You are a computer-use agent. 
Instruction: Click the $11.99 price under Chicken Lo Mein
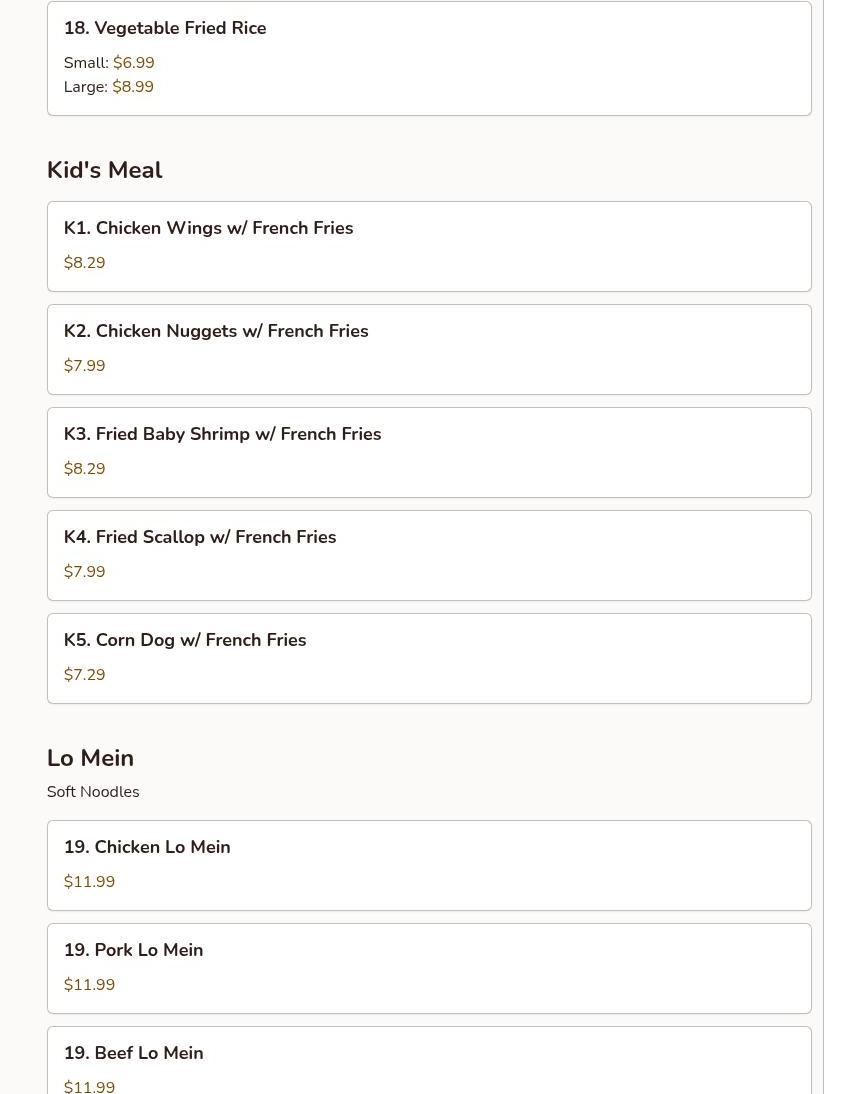coord(89,882)
